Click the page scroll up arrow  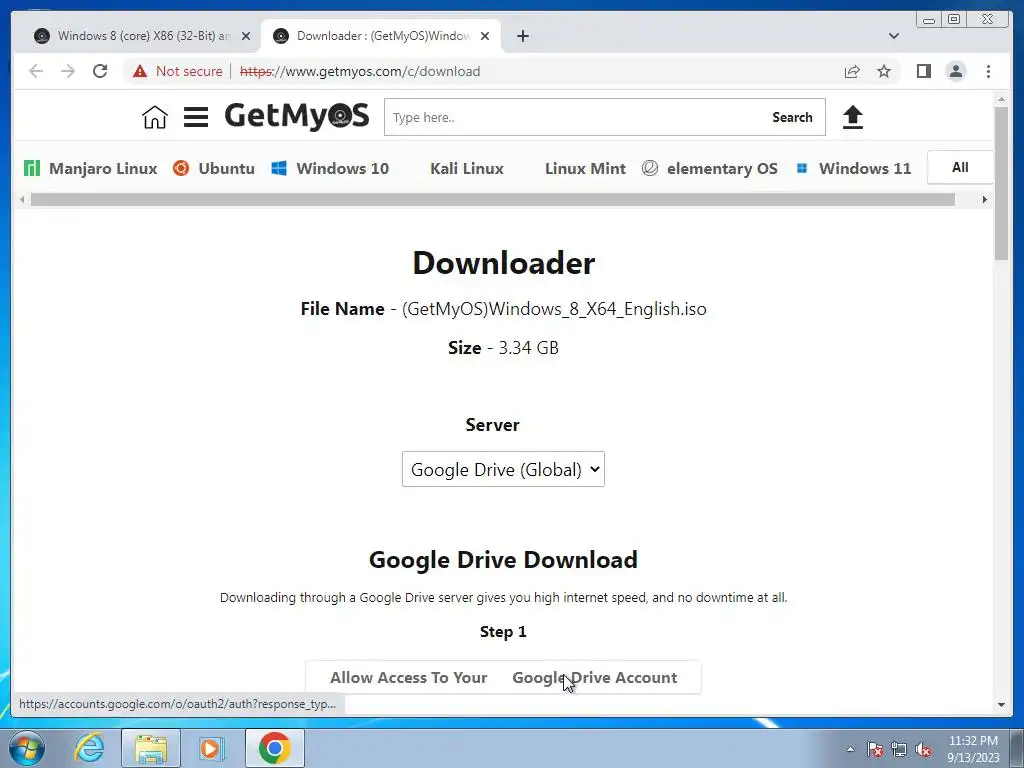tap(1001, 99)
